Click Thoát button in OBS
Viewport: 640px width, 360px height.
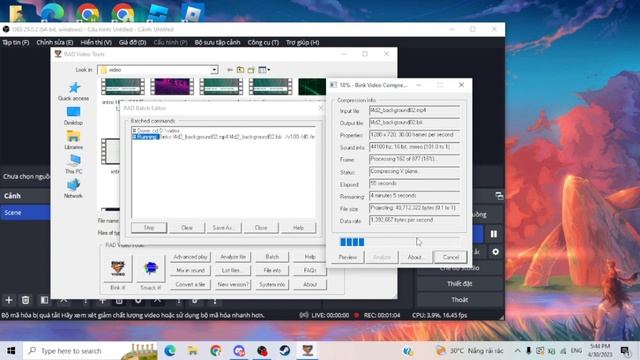(460, 300)
